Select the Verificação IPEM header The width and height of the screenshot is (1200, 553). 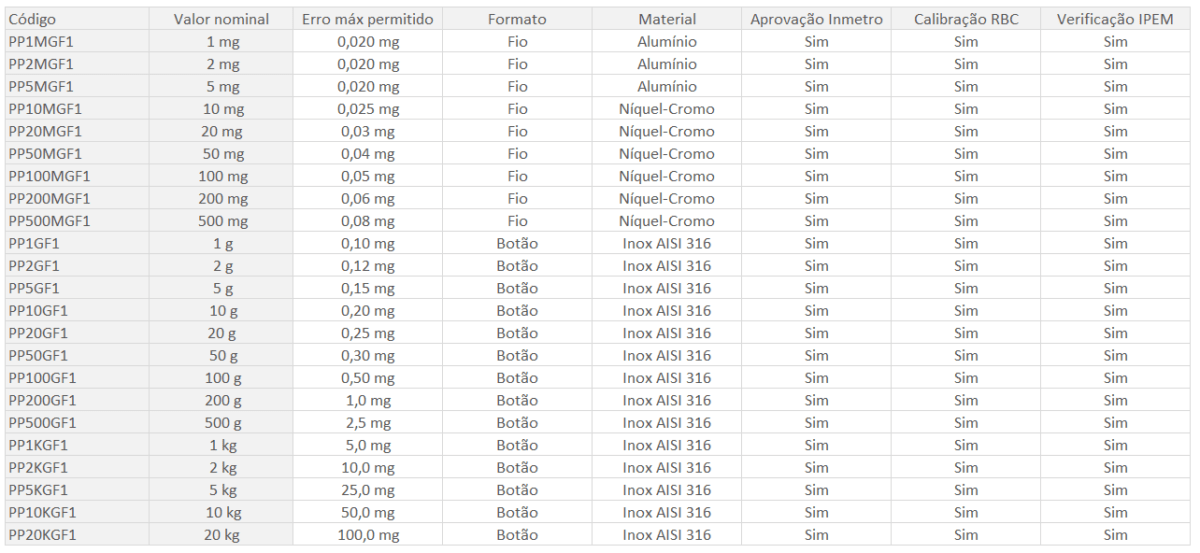tap(1116, 19)
